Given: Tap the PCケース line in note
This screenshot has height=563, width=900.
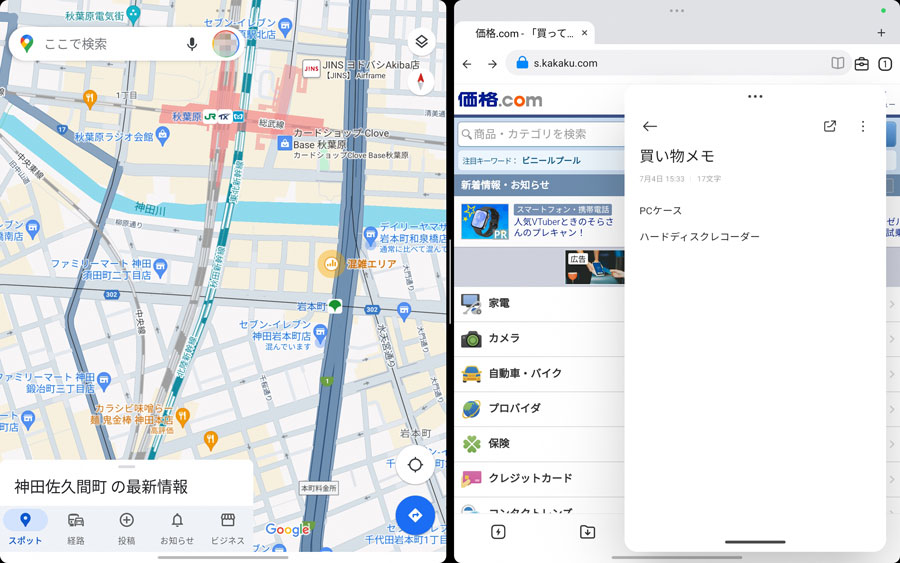Looking at the screenshot, I should [x=661, y=211].
